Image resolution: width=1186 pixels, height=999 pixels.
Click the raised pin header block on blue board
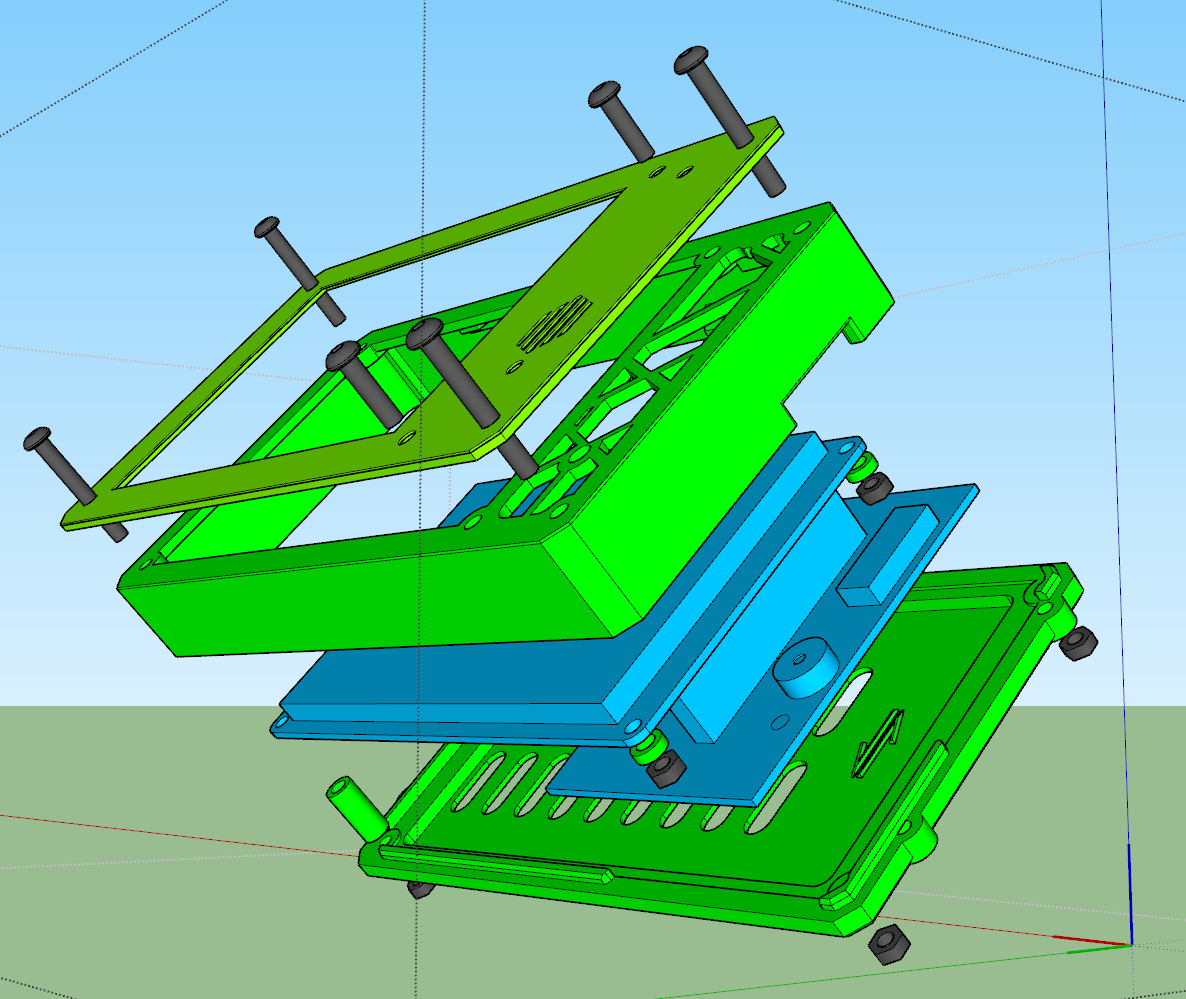pyautogui.click(x=890, y=554)
